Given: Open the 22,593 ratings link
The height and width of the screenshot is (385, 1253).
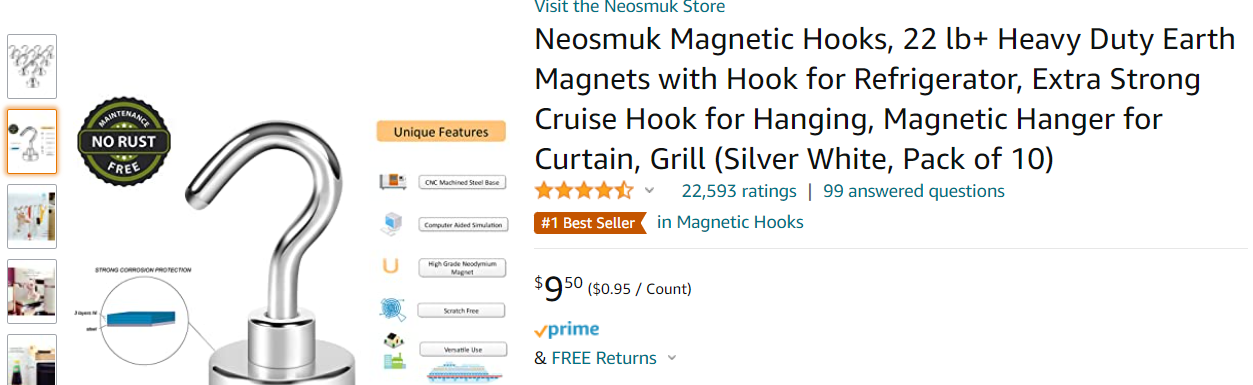Looking at the screenshot, I should click(739, 191).
